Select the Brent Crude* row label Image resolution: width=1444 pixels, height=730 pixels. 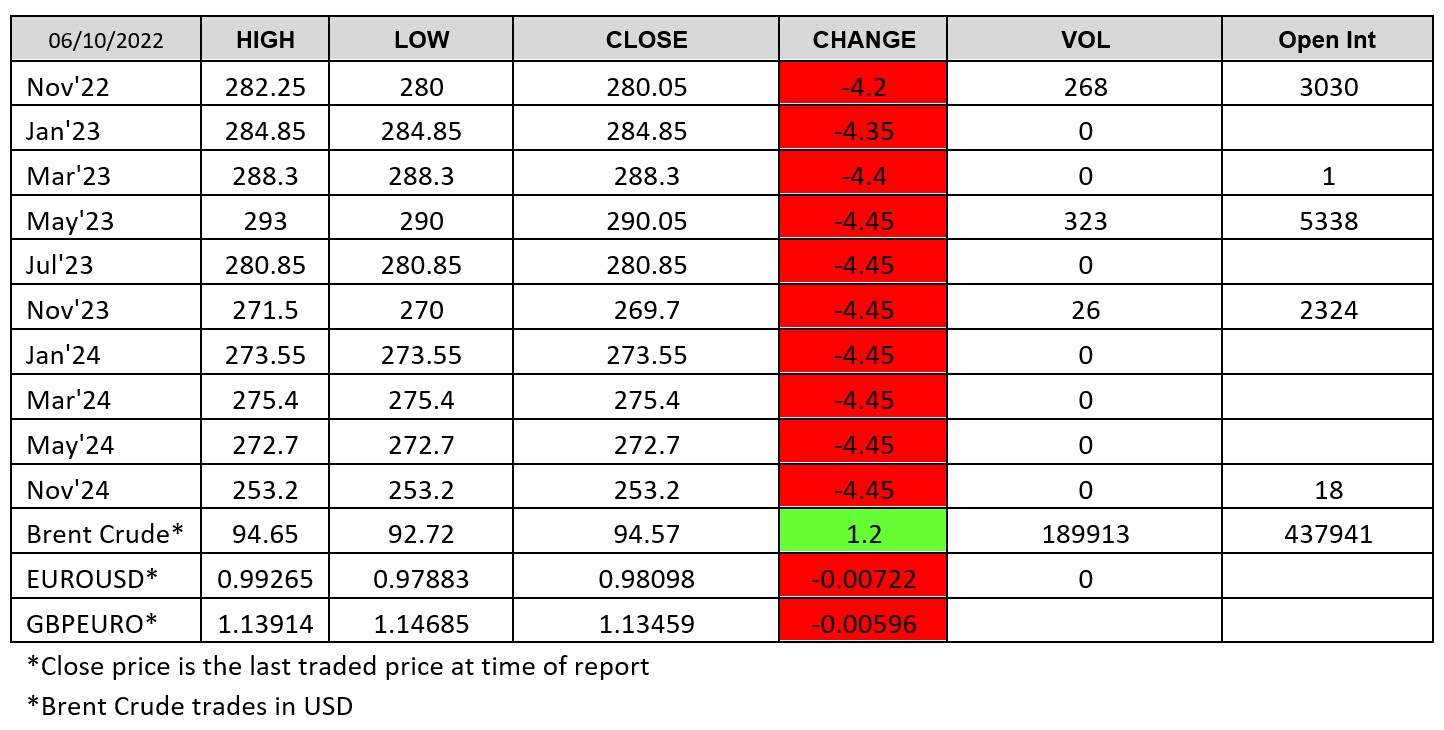[105, 534]
